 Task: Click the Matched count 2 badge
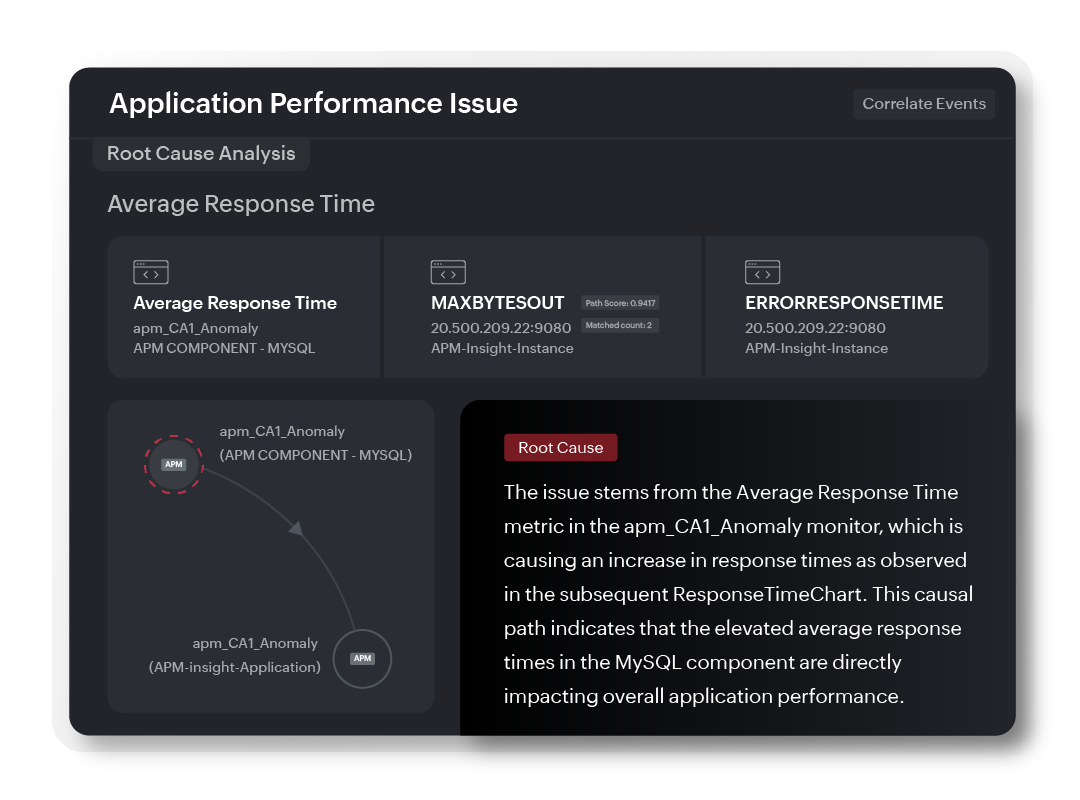click(619, 325)
